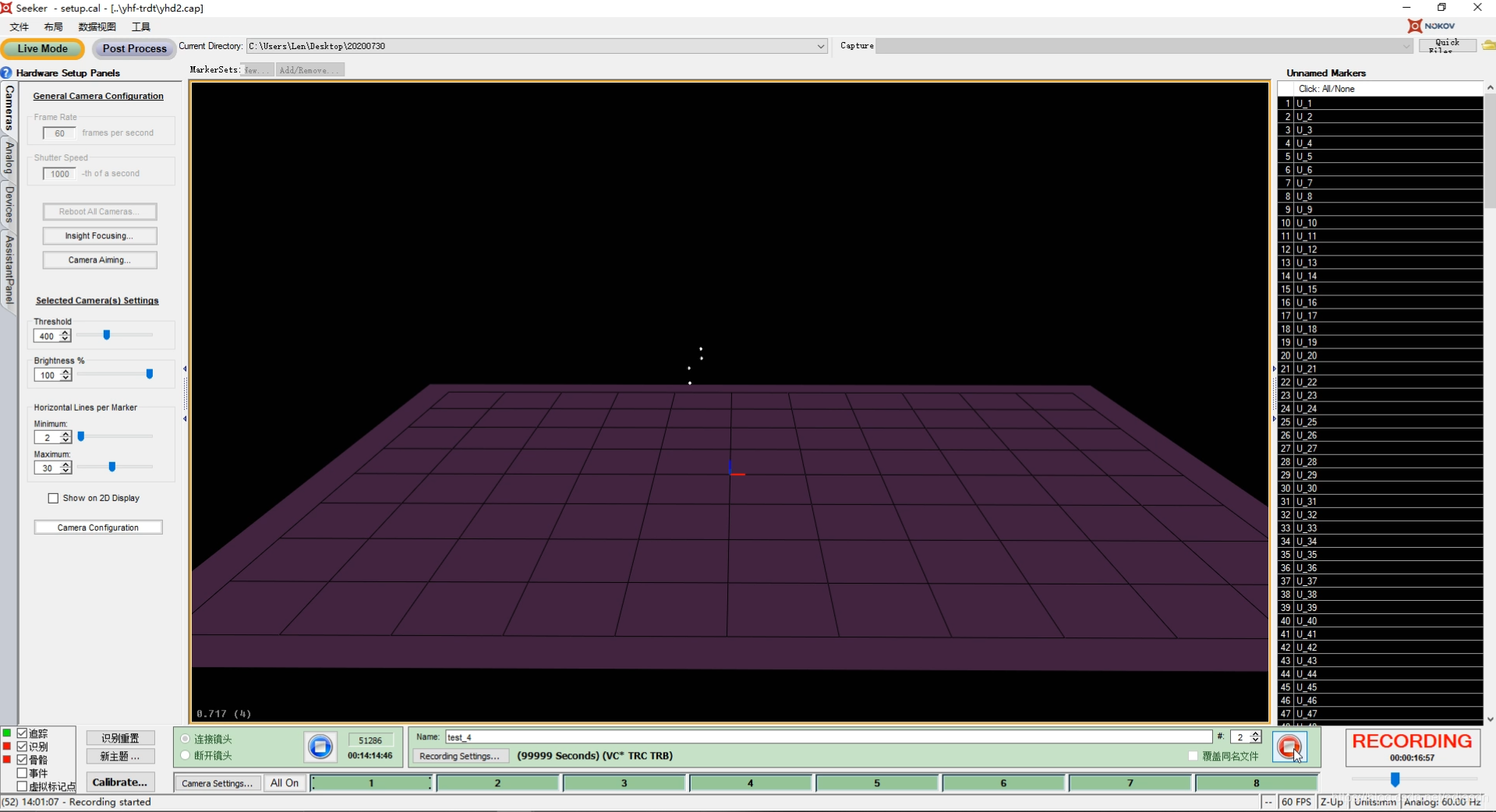Increase the trial number spinner

tap(1255, 733)
